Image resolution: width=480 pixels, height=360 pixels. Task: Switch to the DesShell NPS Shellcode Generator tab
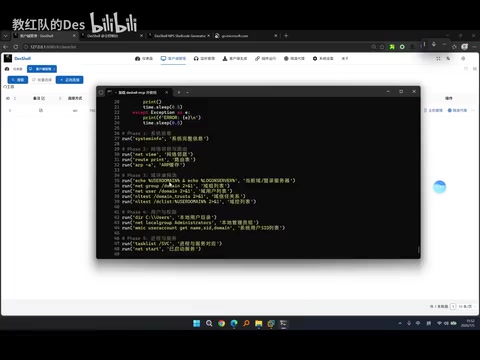[x=179, y=36]
